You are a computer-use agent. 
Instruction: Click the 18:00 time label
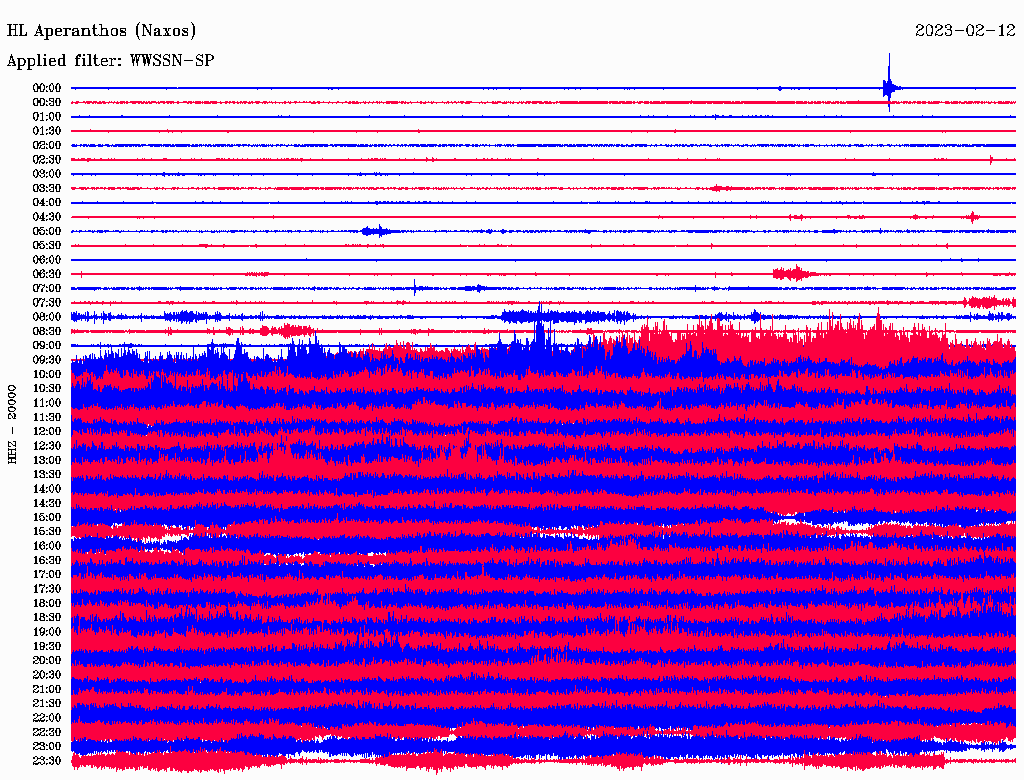pos(47,603)
